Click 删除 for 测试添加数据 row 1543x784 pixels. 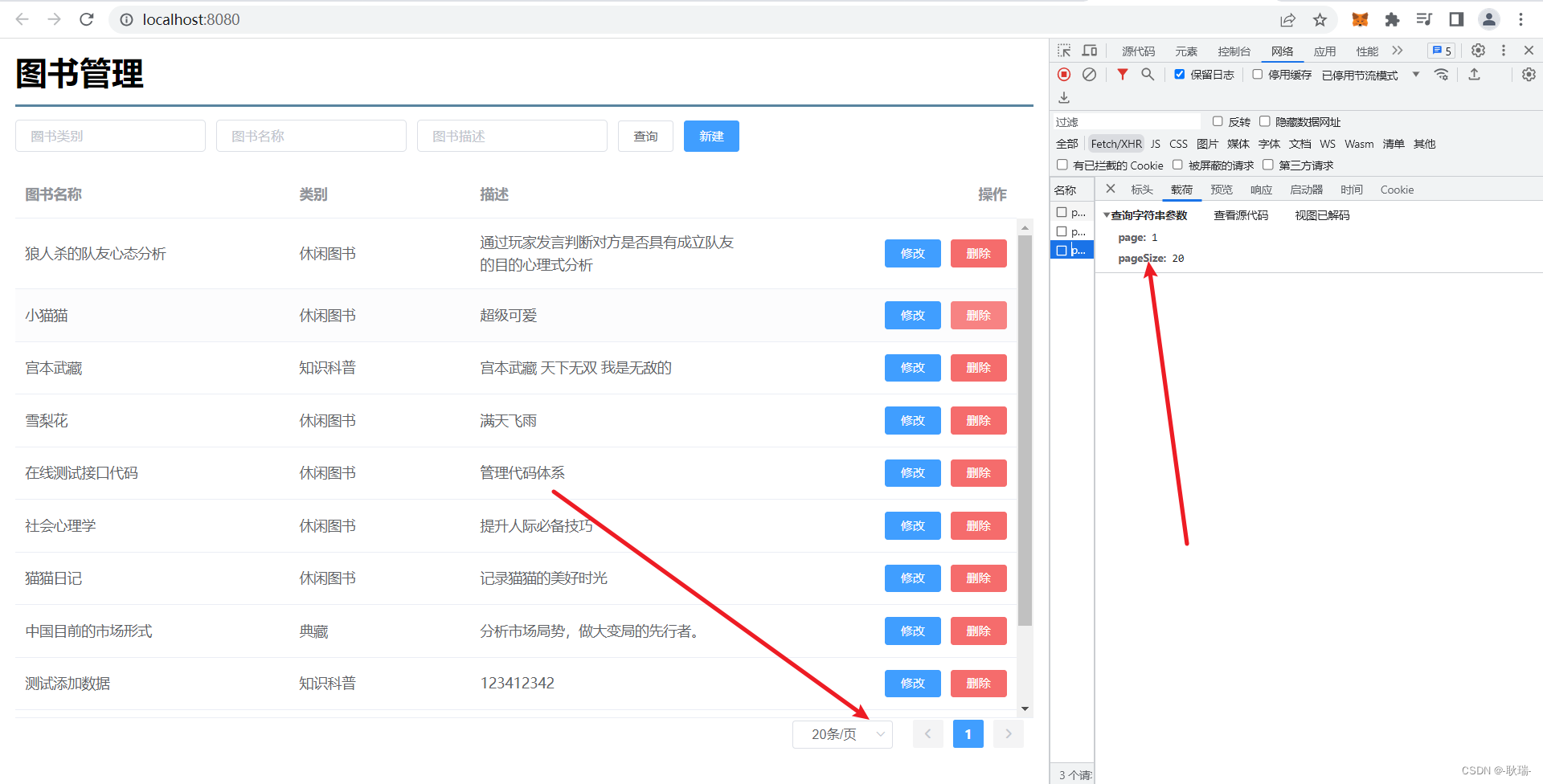coord(979,684)
